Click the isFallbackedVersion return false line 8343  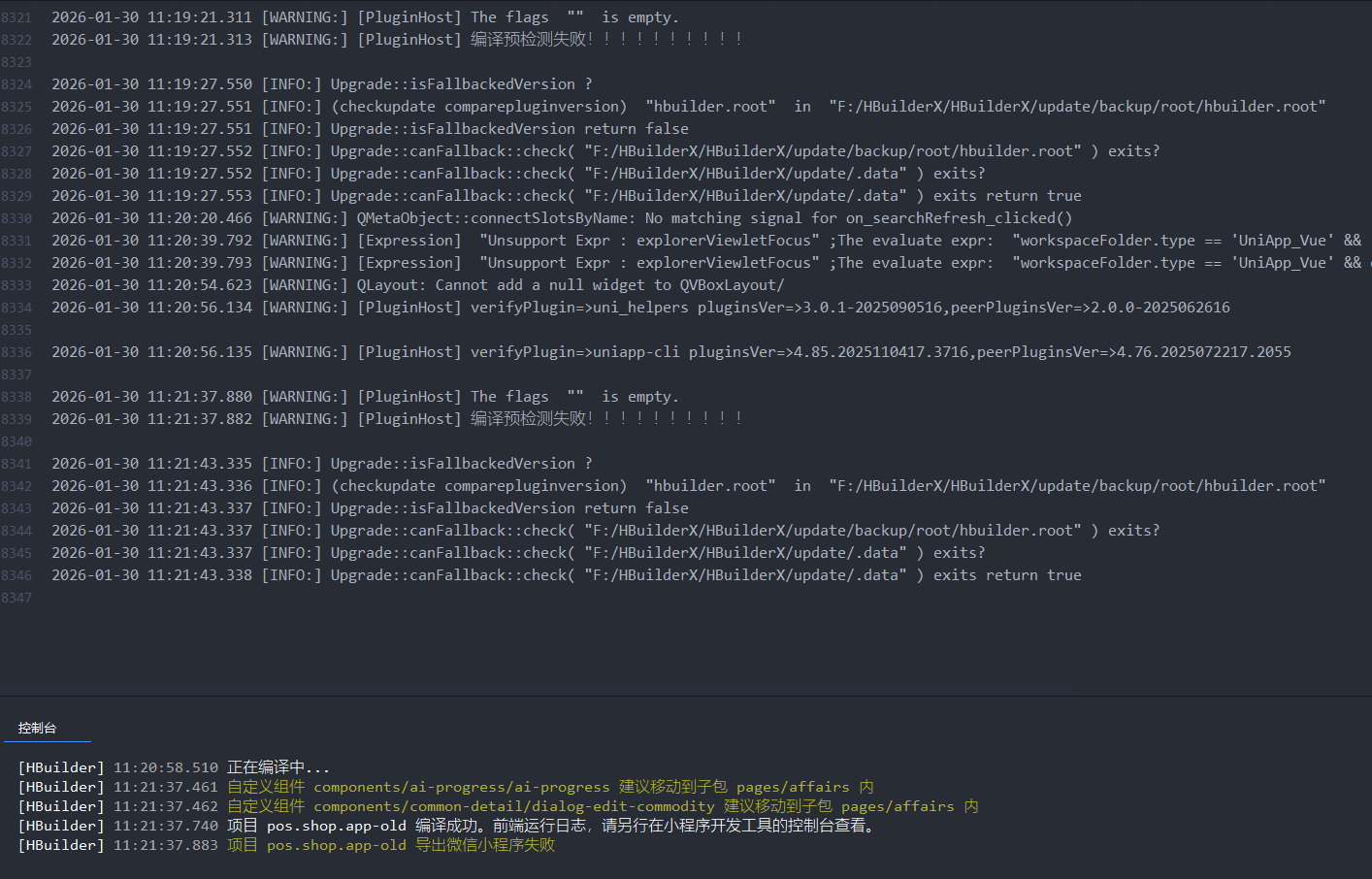[509, 508]
